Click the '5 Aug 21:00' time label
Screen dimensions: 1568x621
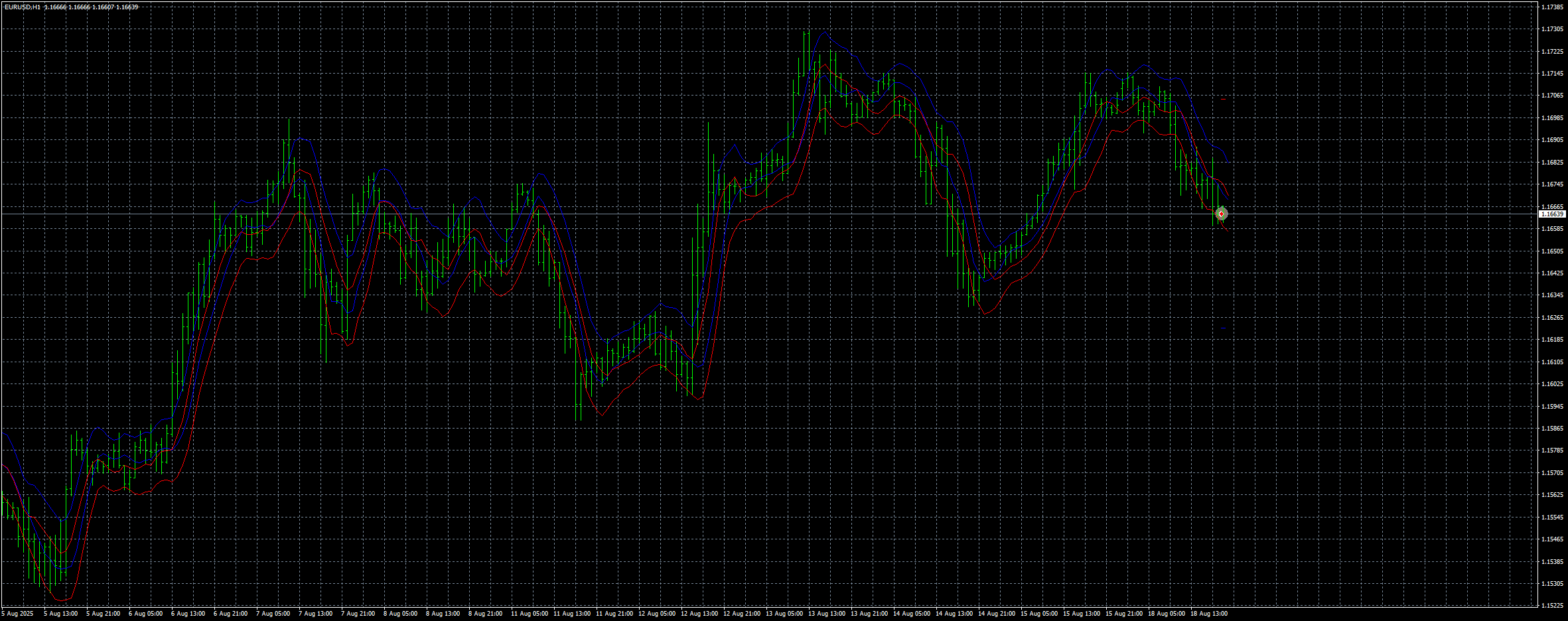(x=103, y=614)
